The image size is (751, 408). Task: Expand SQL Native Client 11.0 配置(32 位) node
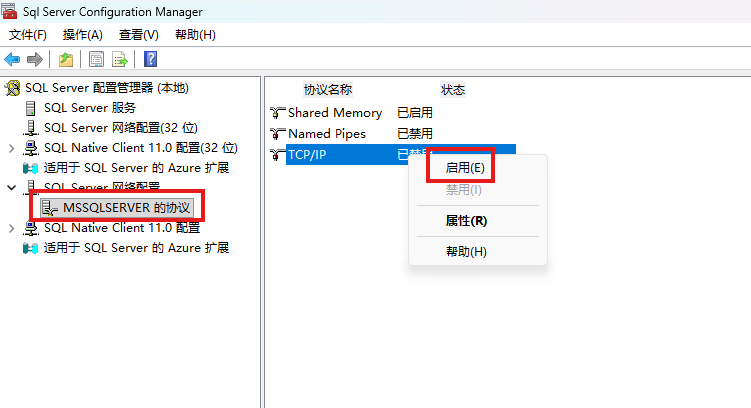coord(11,148)
